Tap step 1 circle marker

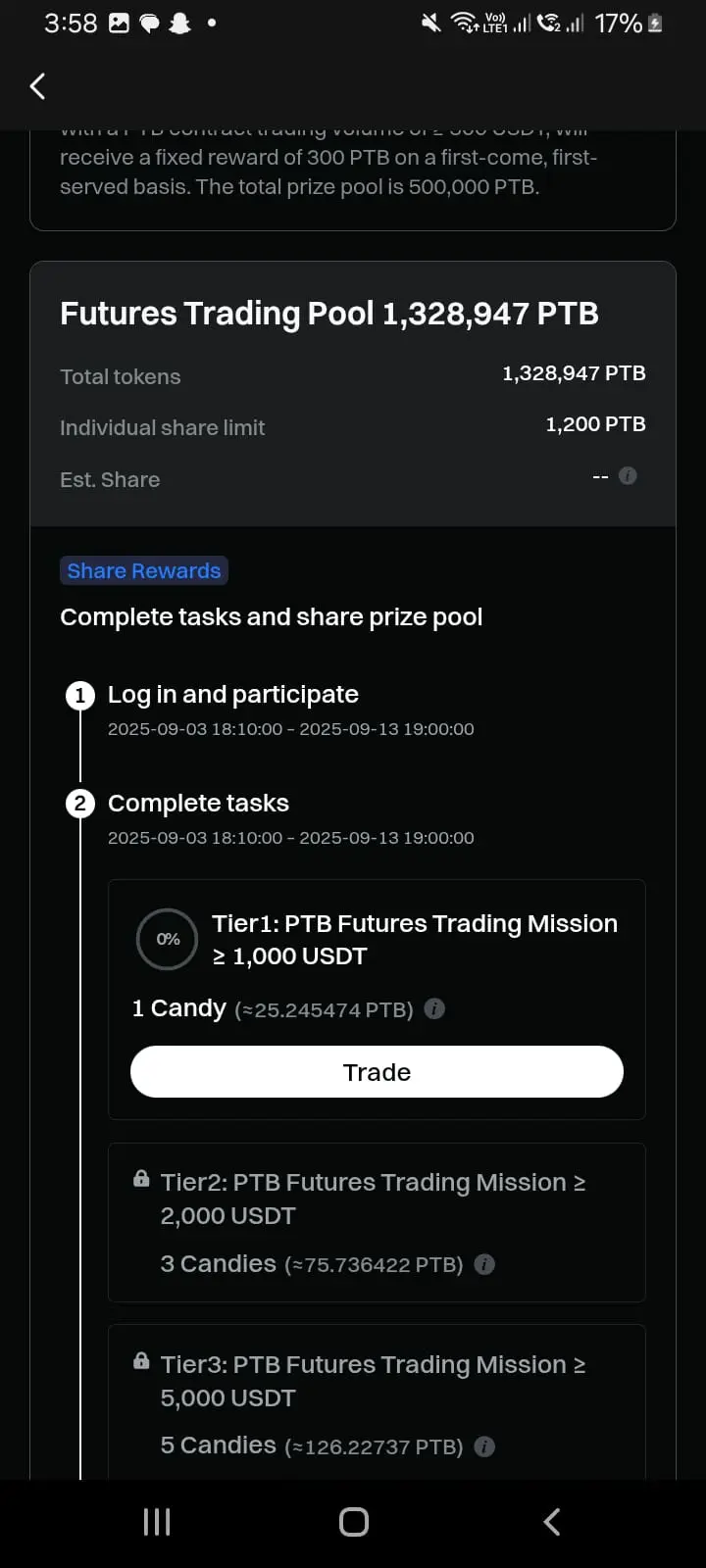click(x=79, y=696)
